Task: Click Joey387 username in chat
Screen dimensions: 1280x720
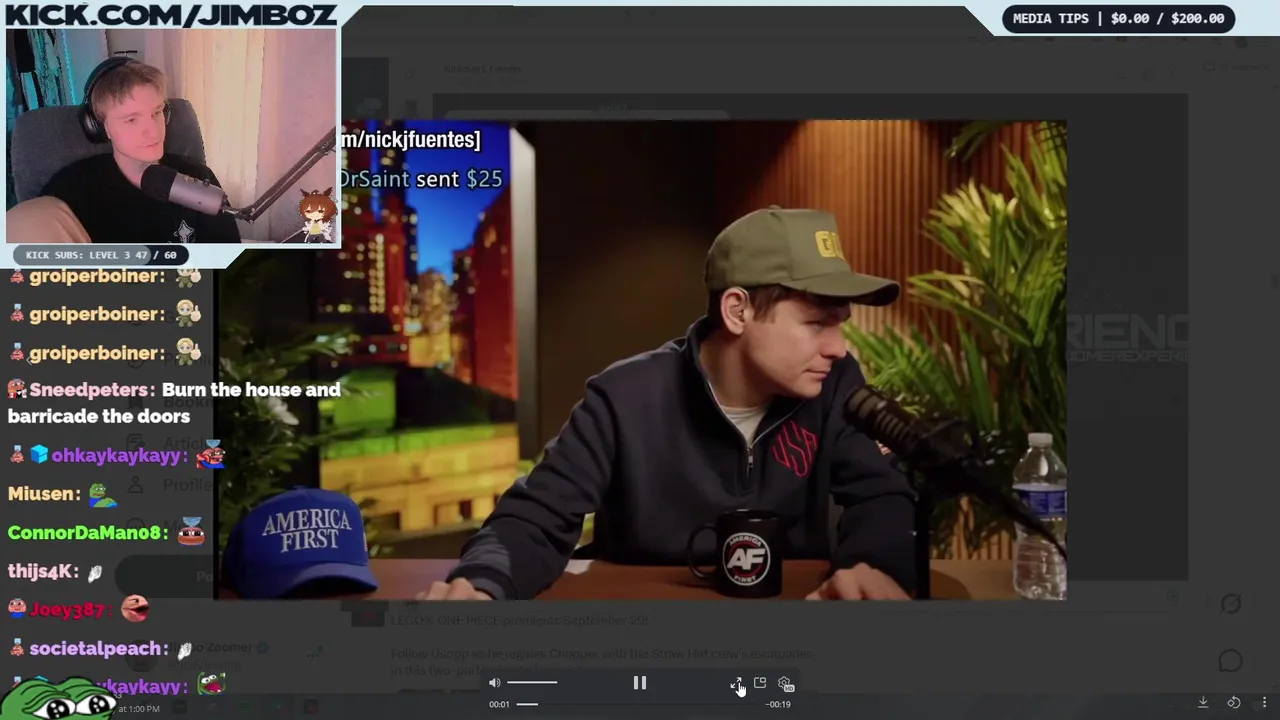Action: 67,609
